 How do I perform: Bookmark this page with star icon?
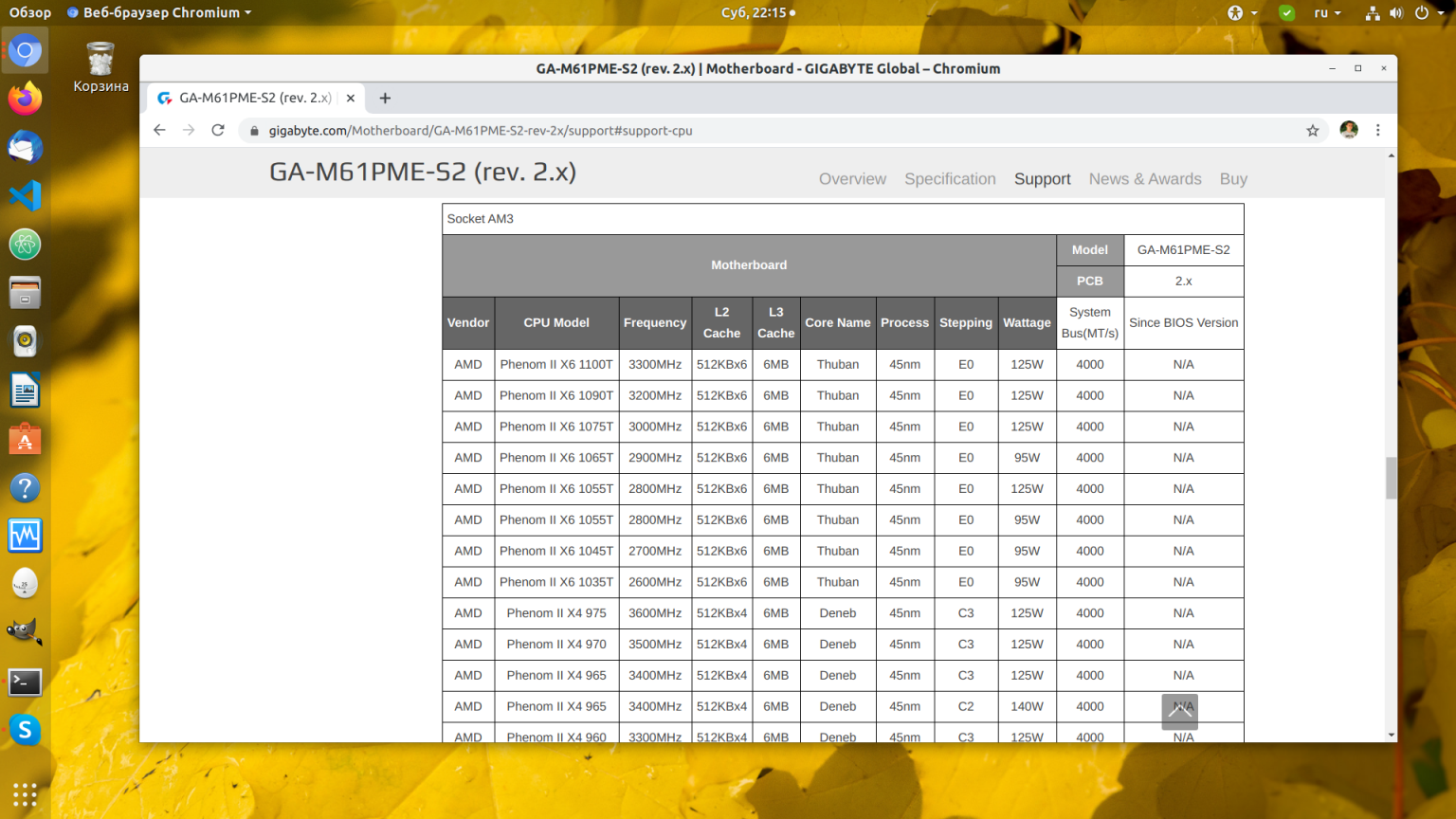pos(1313,131)
